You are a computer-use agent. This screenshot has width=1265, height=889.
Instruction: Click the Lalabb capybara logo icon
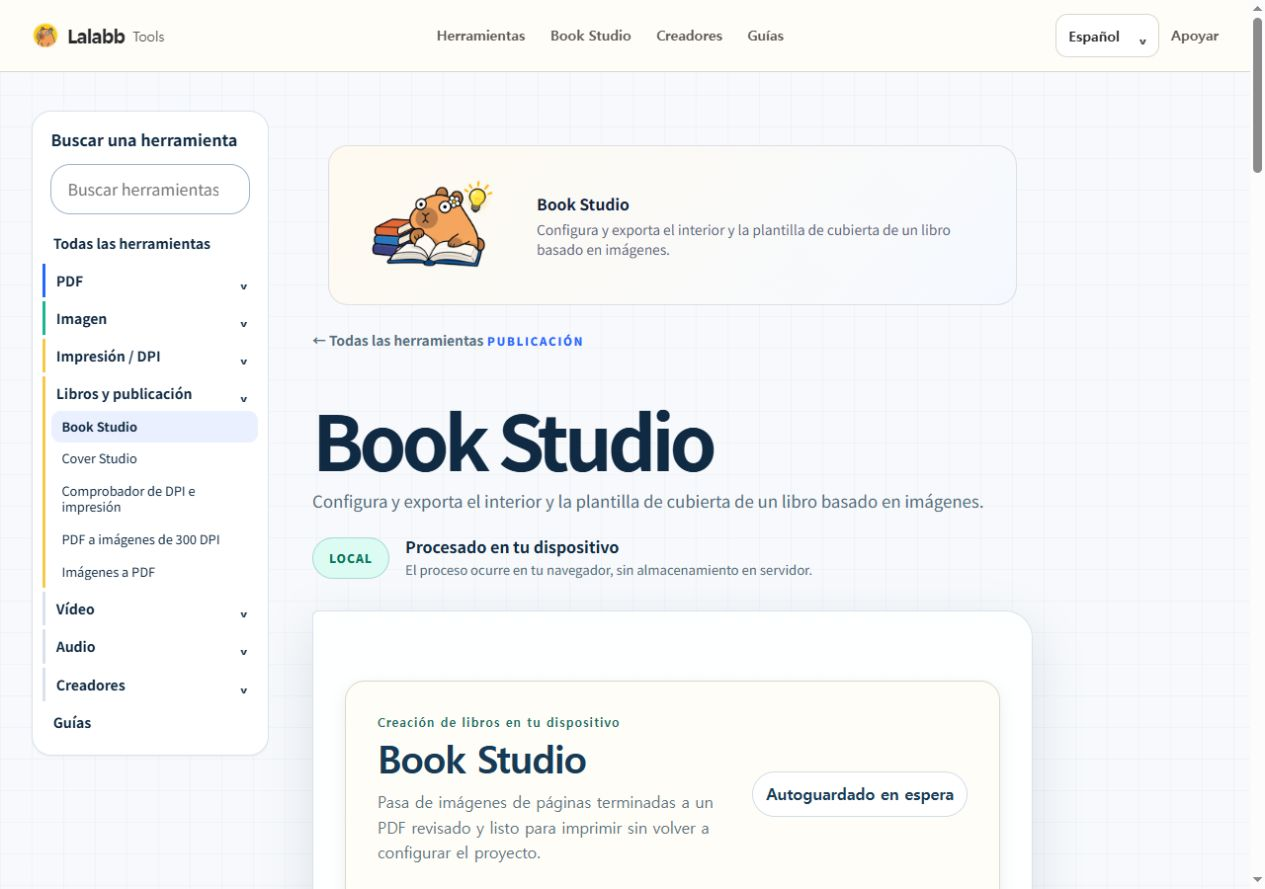(x=45, y=36)
